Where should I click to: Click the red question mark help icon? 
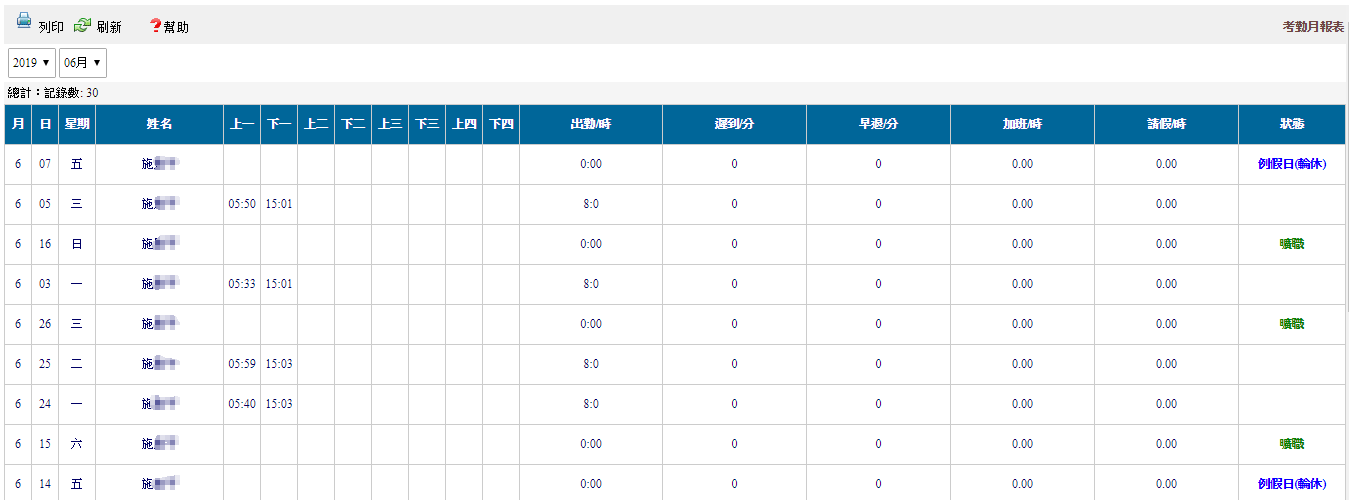[155, 25]
